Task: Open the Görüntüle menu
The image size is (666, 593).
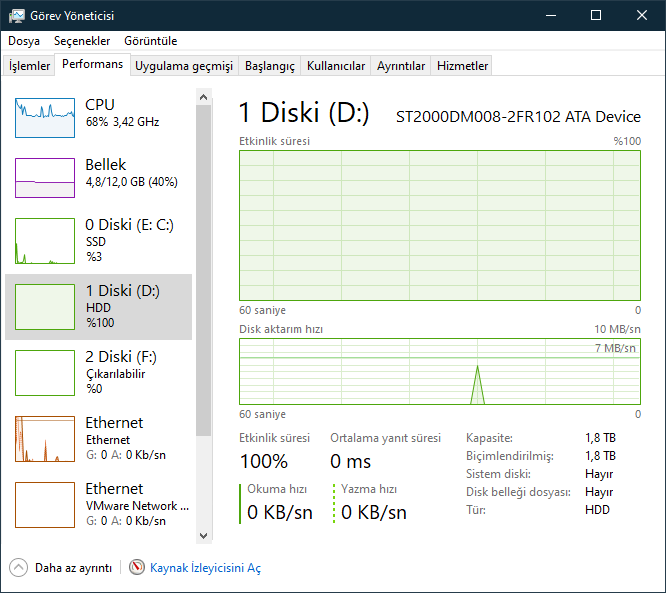Action: (150, 41)
